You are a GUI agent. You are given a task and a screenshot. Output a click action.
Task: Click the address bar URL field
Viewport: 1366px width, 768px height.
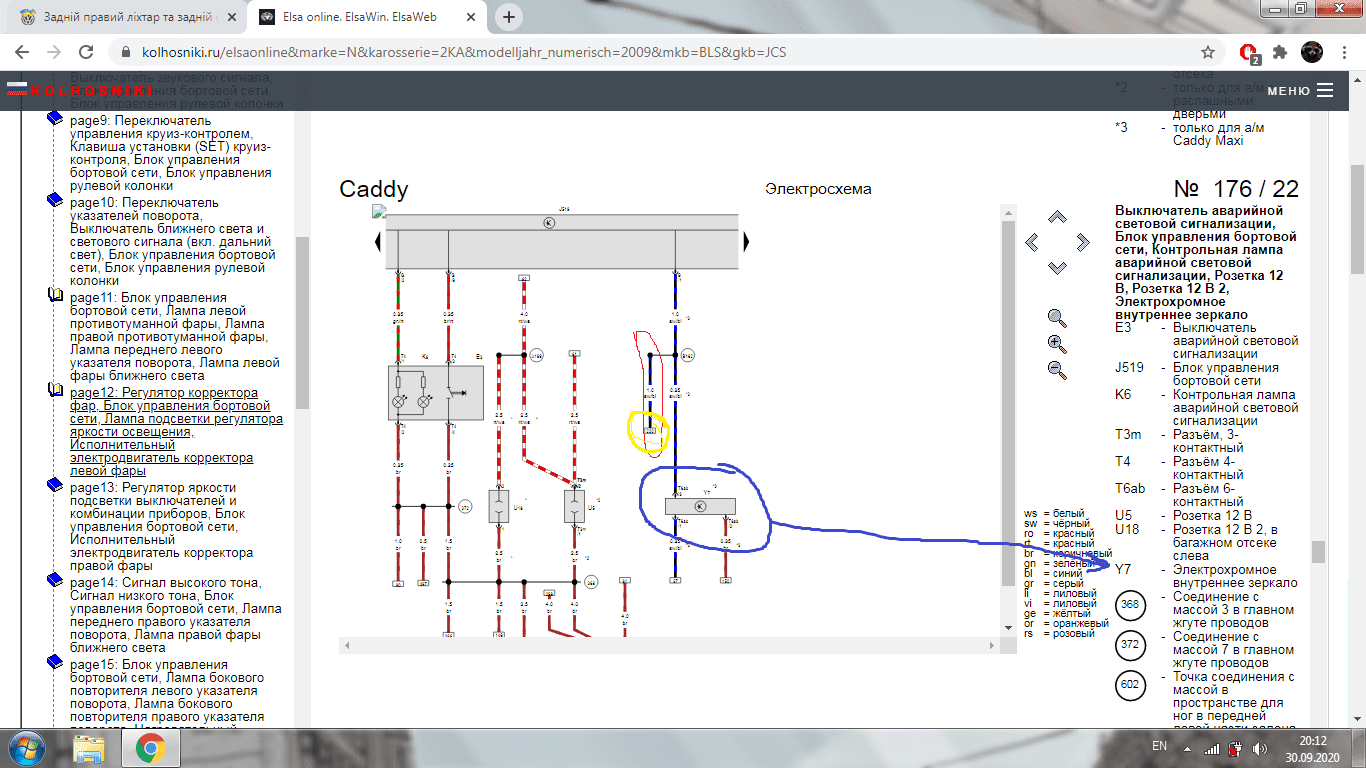[x=660, y=52]
